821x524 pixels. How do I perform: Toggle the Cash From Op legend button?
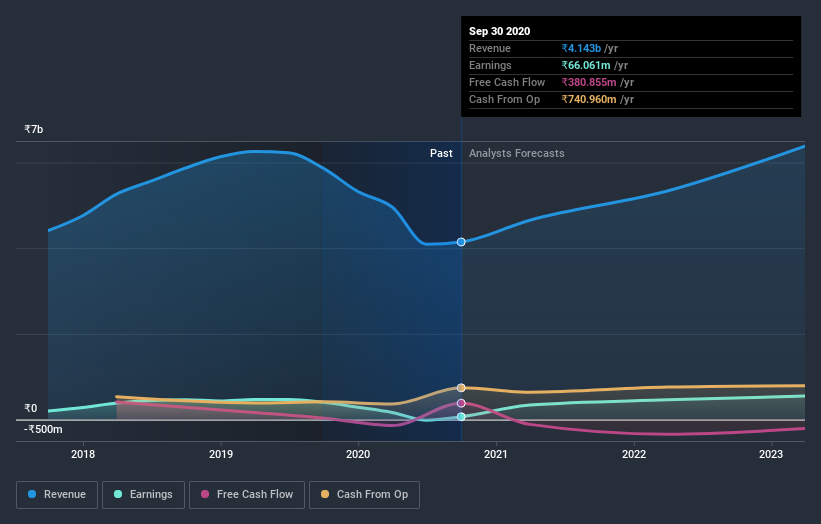point(364,495)
